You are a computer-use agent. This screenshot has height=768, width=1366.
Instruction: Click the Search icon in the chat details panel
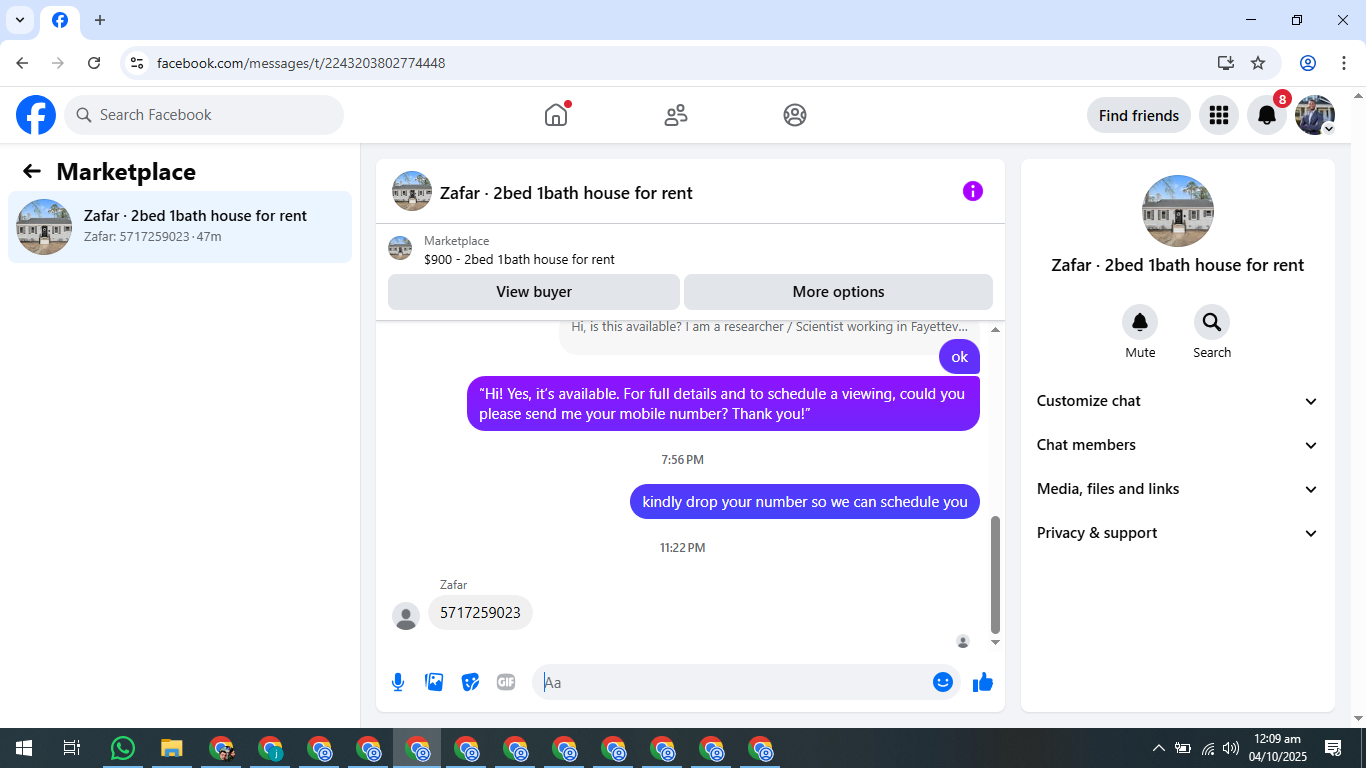[1212, 322]
